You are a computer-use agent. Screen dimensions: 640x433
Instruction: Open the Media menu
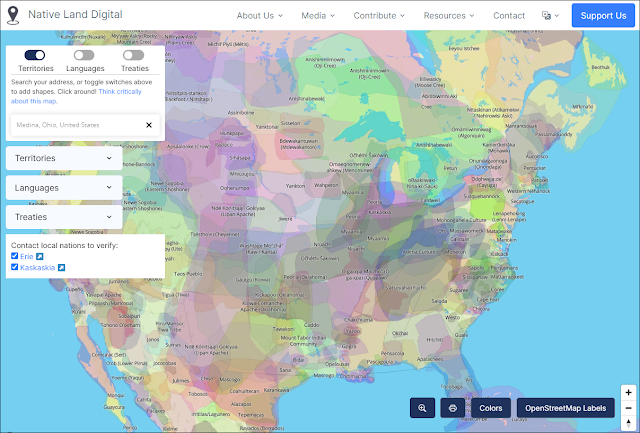coord(318,16)
